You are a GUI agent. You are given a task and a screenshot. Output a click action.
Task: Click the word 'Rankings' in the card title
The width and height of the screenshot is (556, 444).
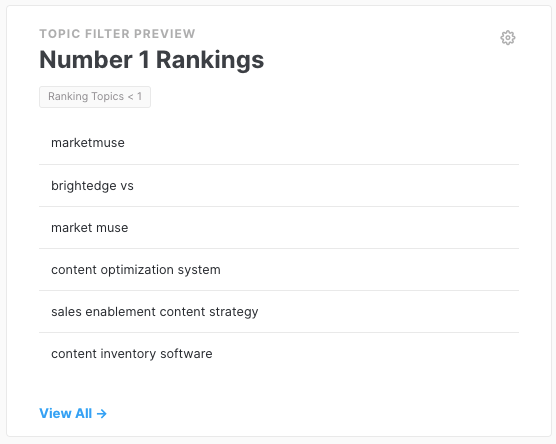[x=210, y=60]
